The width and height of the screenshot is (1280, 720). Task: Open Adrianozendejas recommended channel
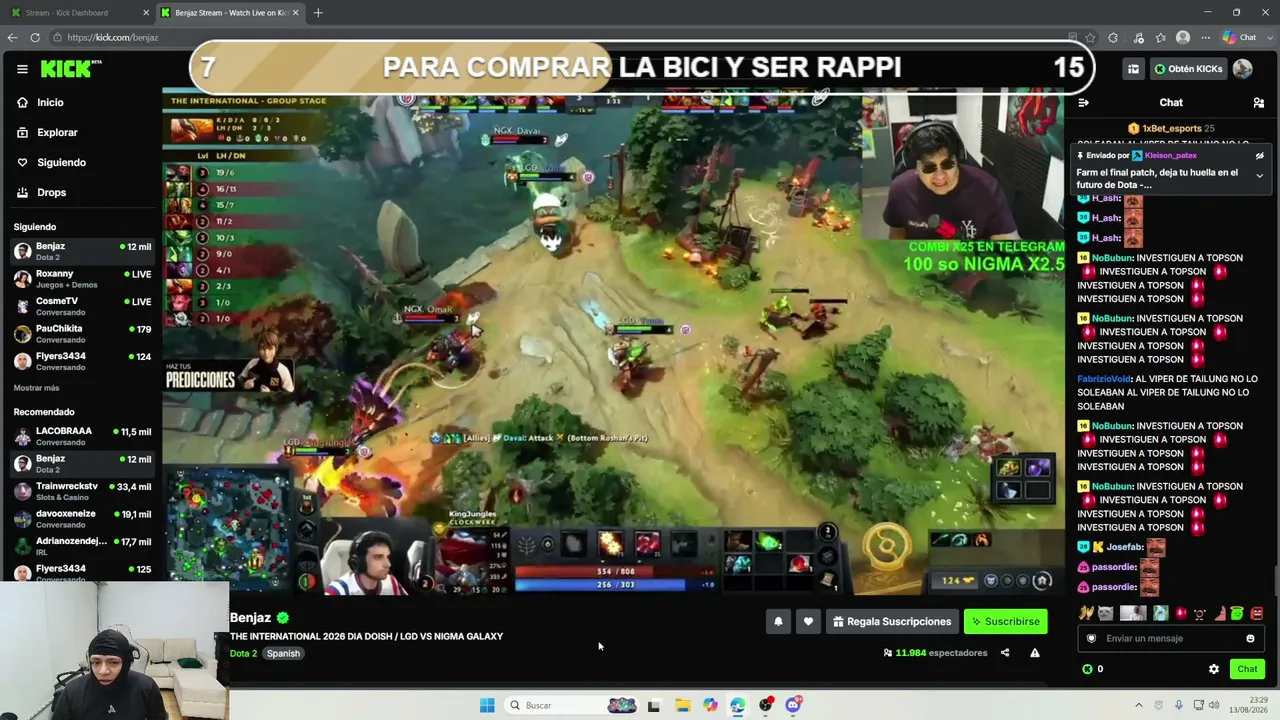[82, 546]
